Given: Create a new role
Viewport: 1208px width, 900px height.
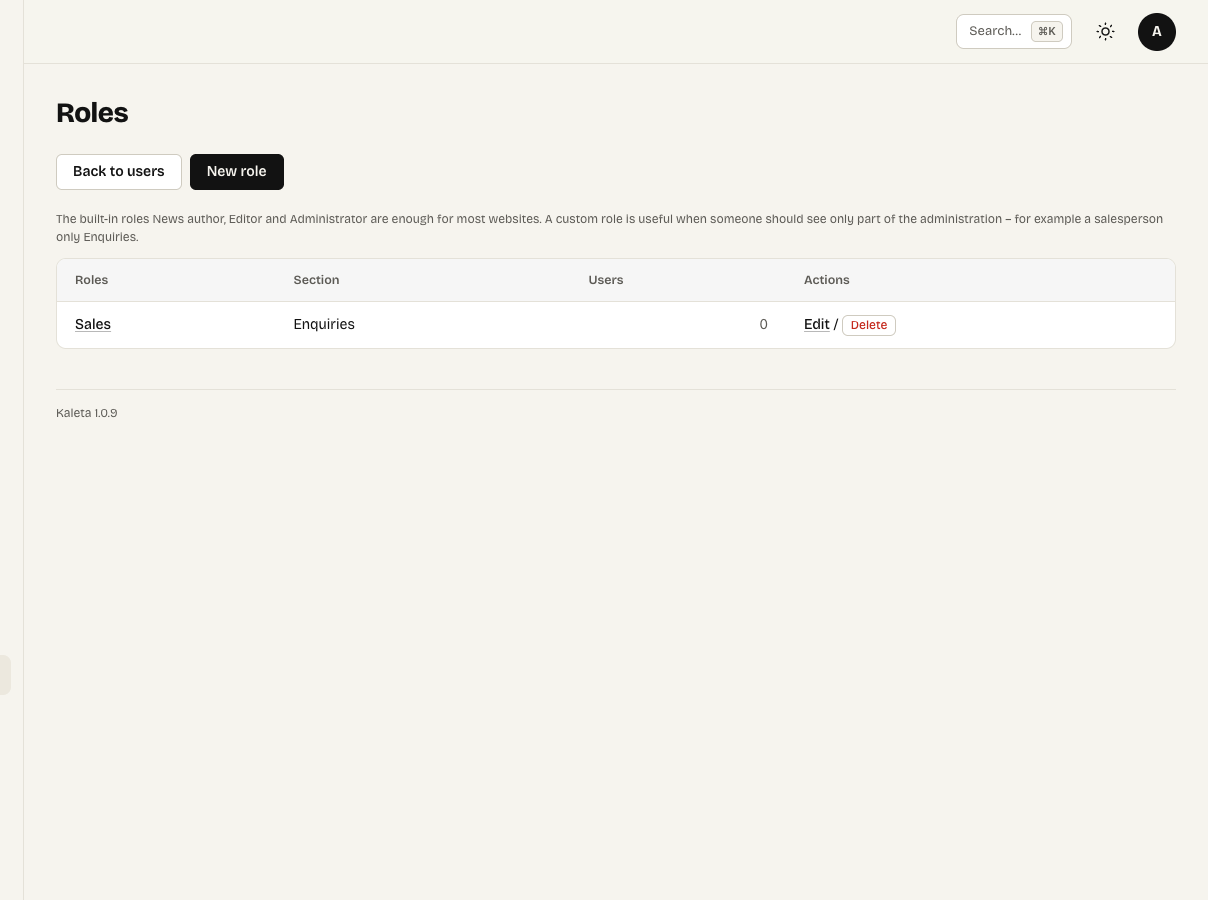Looking at the screenshot, I should 237,172.
